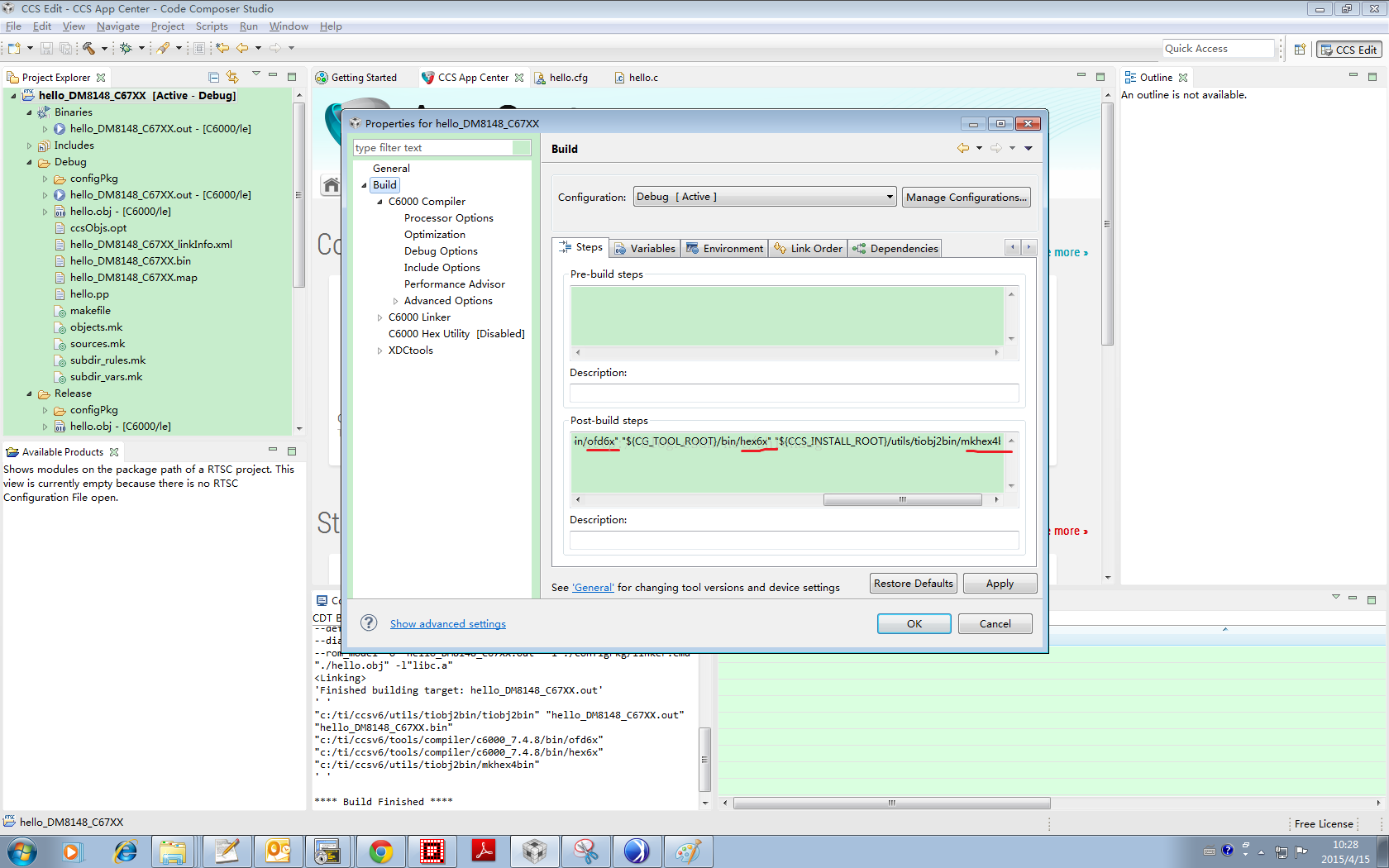The image size is (1389, 868).
Task: Switch to the Link Order tab
Action: coord(807,249)
